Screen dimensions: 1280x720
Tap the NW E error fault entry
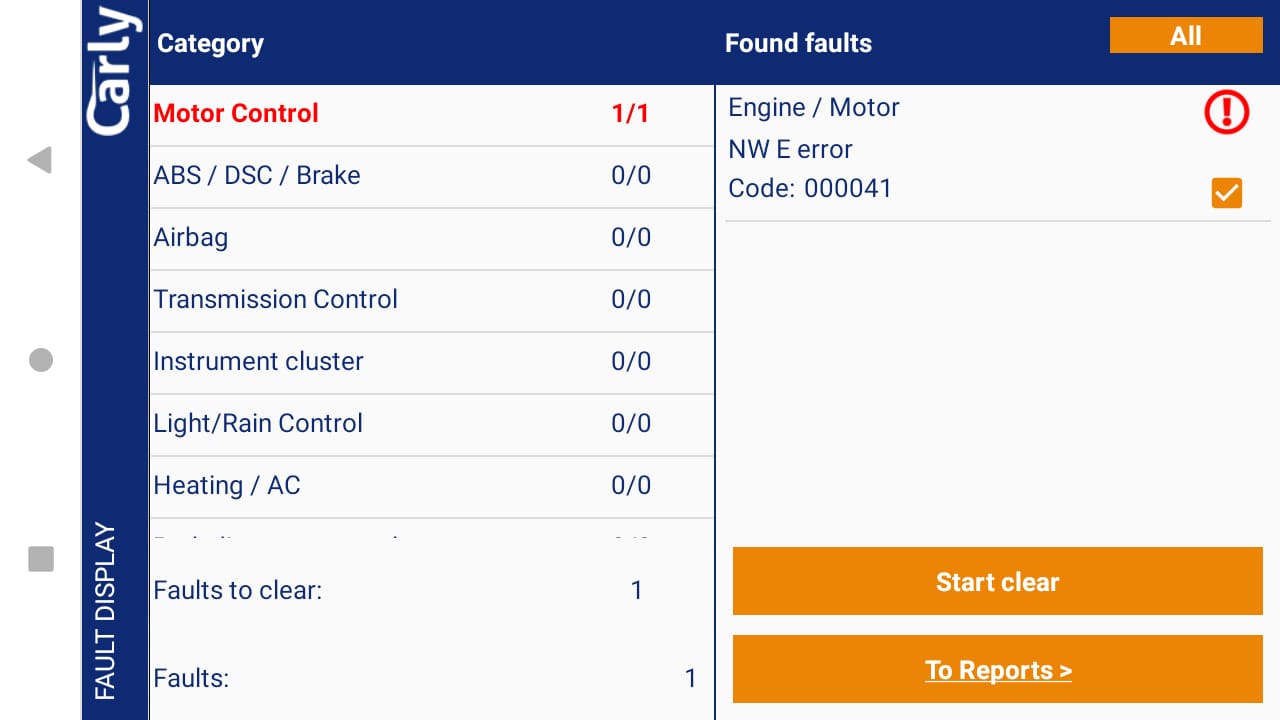[791, 149]
